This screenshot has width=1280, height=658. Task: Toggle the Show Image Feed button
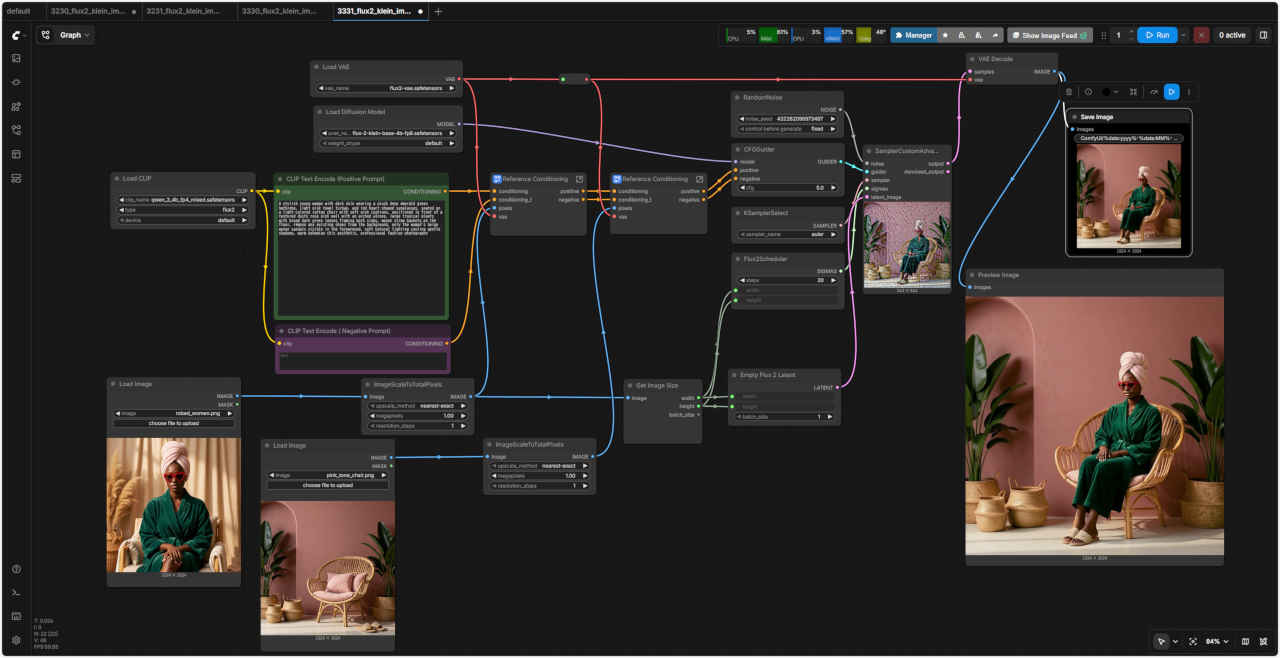tap(1049, 35)
